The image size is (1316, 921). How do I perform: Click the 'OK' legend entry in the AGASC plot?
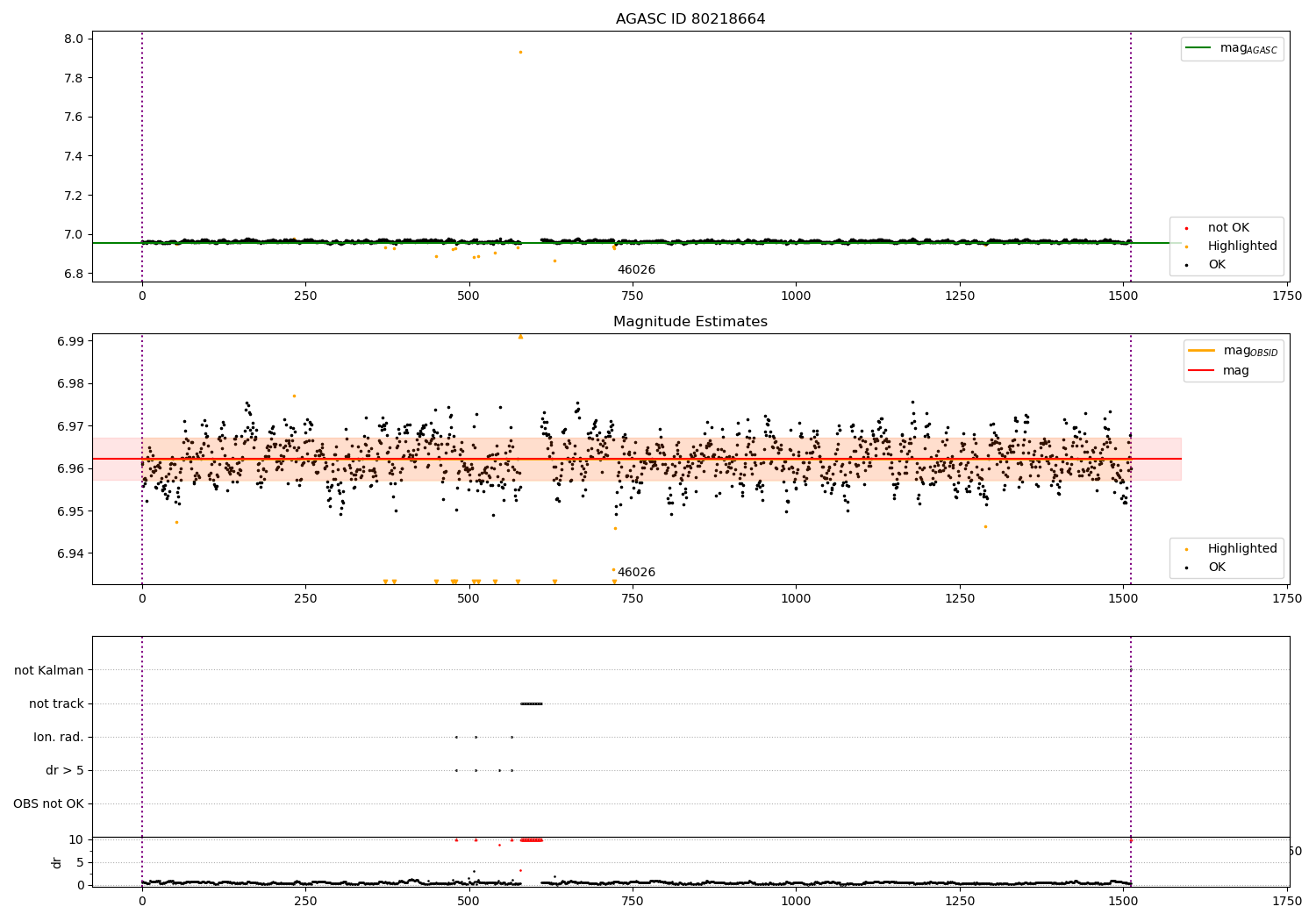[x=1217, y=264]
